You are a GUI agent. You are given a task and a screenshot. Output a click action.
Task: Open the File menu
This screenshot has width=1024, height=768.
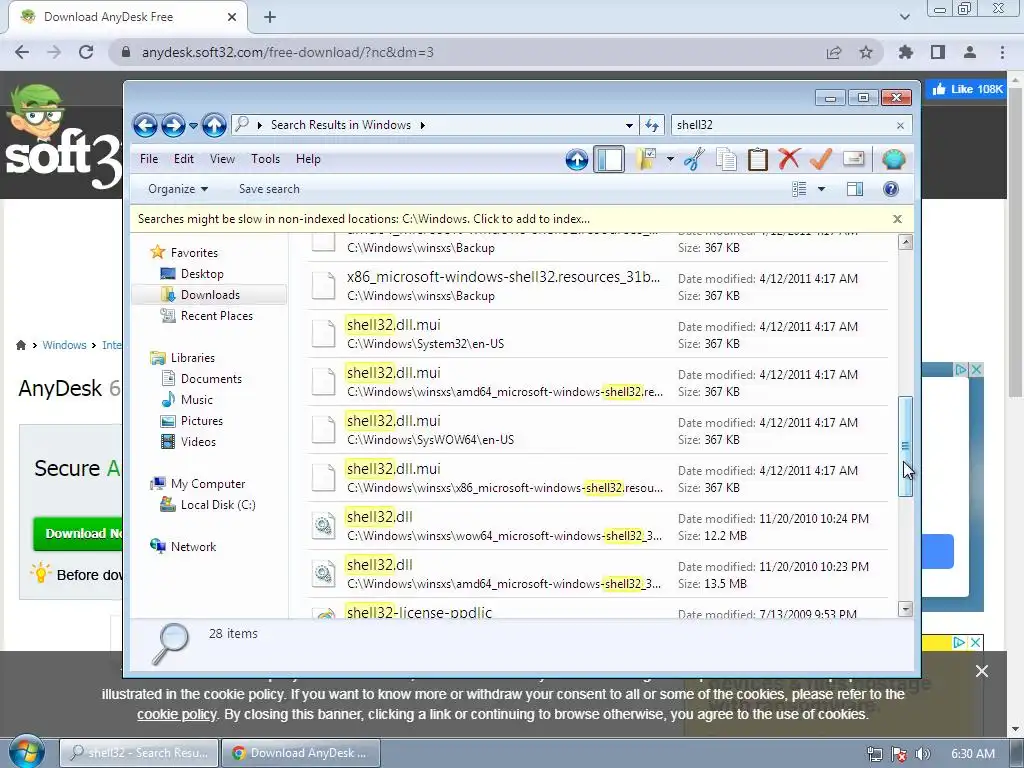click(149, 159)
